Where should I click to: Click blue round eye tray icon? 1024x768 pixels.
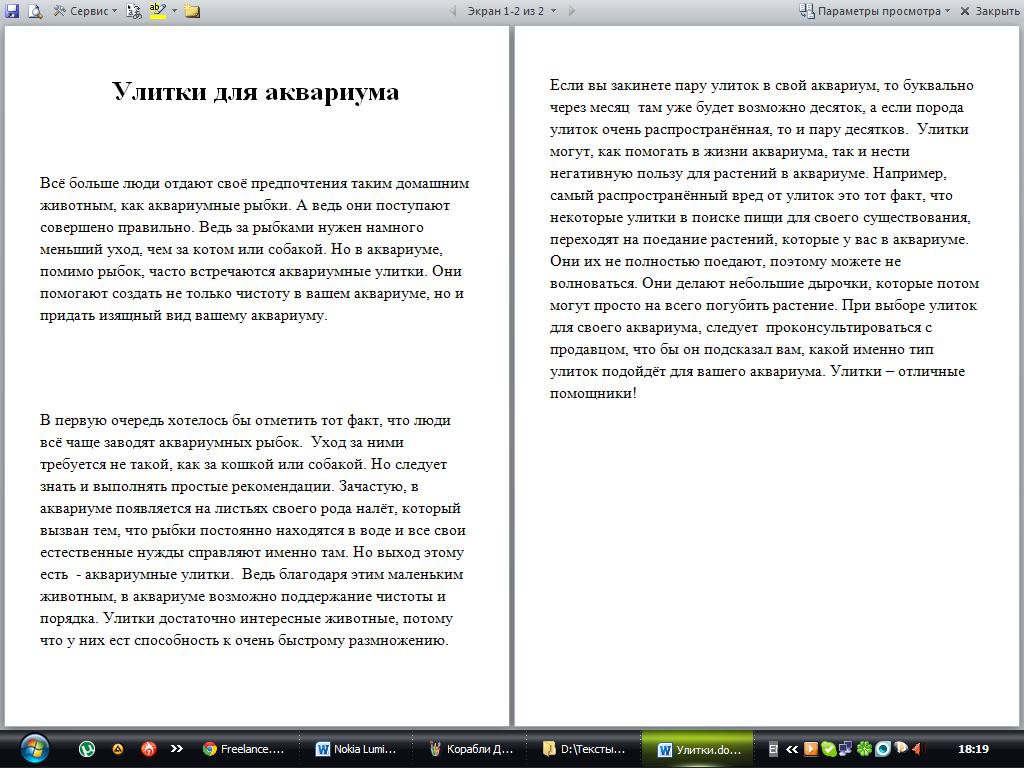pyautogui.click(x=882, y=749)
